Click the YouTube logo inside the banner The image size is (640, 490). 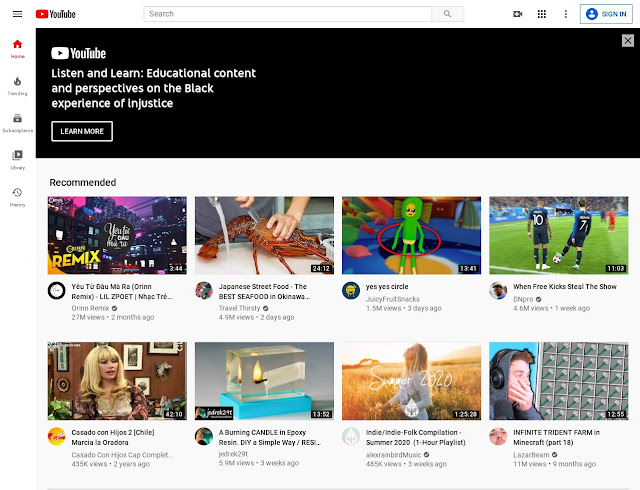78,53
